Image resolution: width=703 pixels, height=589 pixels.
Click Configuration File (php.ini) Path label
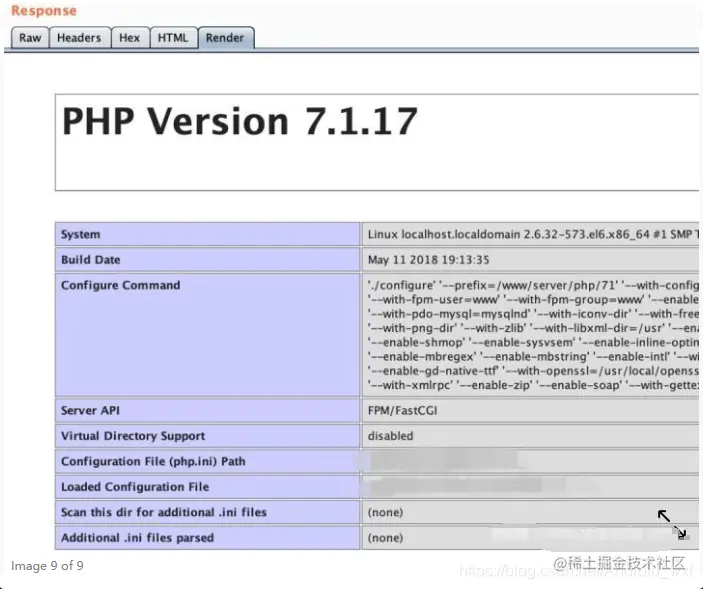pos(153,462)
